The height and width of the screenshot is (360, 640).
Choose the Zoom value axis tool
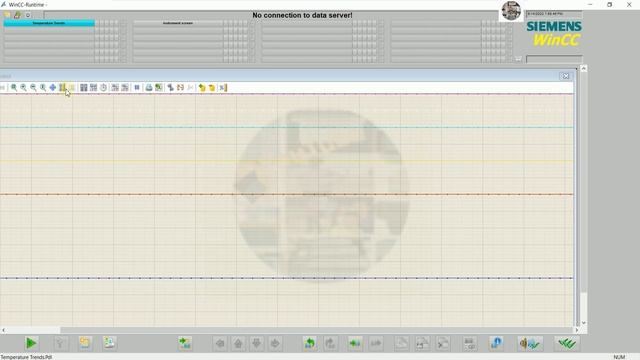(x=43, y=87)
